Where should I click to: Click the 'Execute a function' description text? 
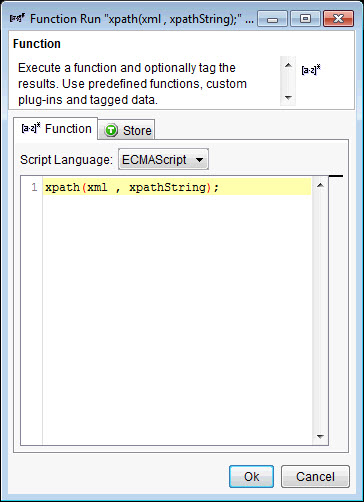click(132, 84)
